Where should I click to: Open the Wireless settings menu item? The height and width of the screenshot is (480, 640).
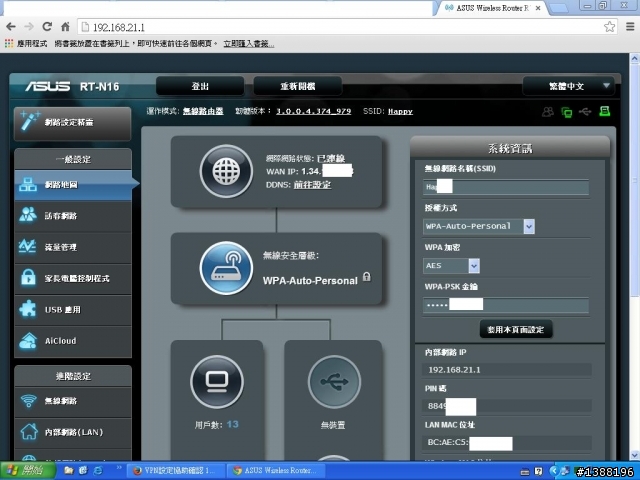click(73, 401)
